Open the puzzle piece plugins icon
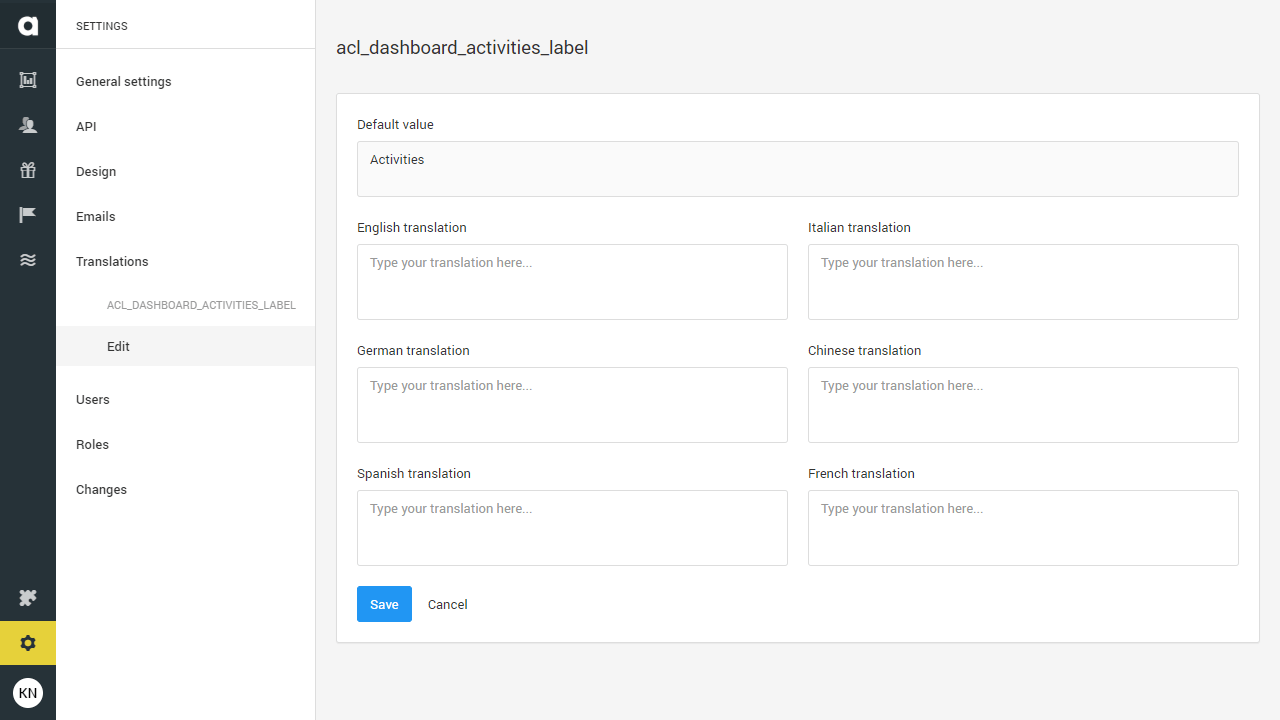Image resolution: width=1280 pixels, height=720 pixels. point(28,598)
